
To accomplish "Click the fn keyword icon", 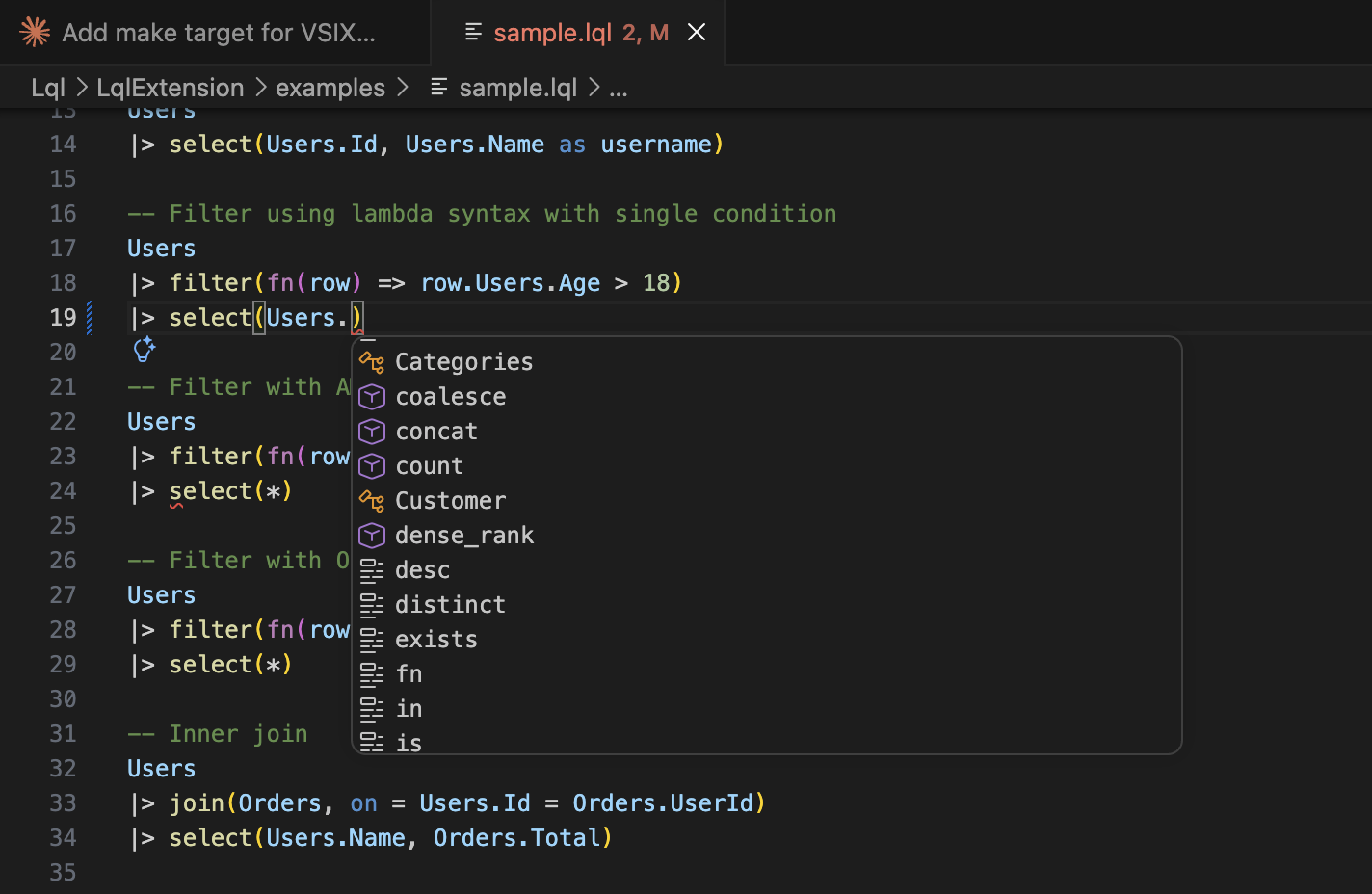I will pos(372,674).
